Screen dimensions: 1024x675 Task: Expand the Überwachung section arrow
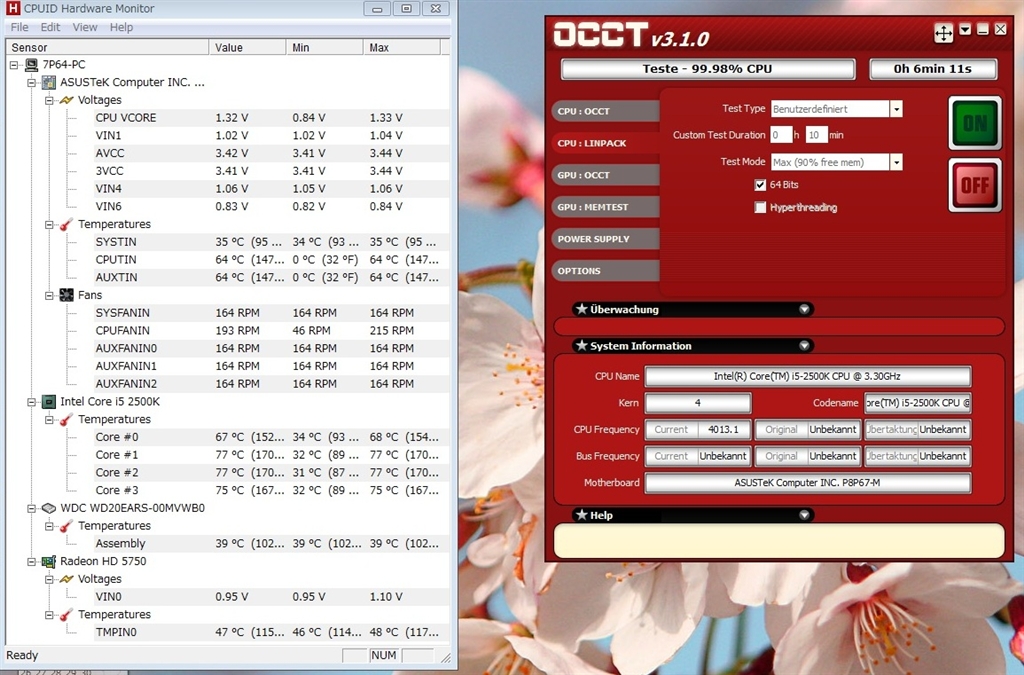(805, 310)
